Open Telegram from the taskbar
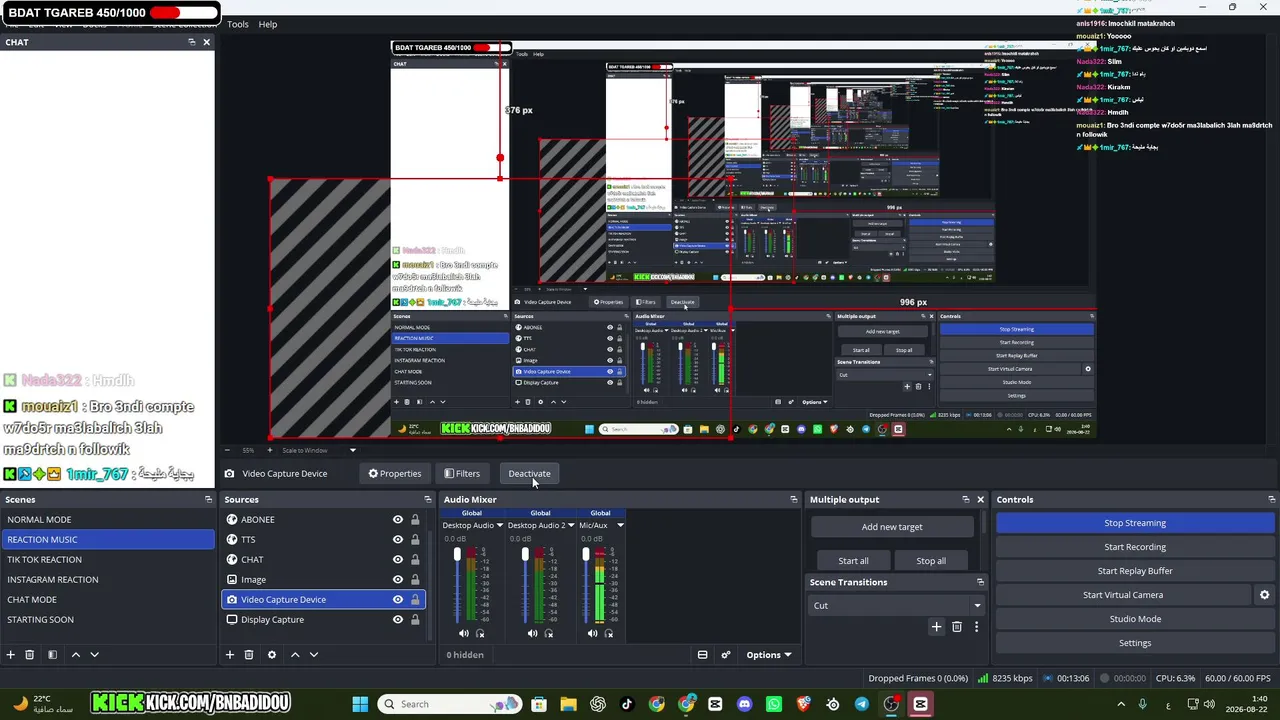This screenshot has width=1280, height=720. point(862,704)
